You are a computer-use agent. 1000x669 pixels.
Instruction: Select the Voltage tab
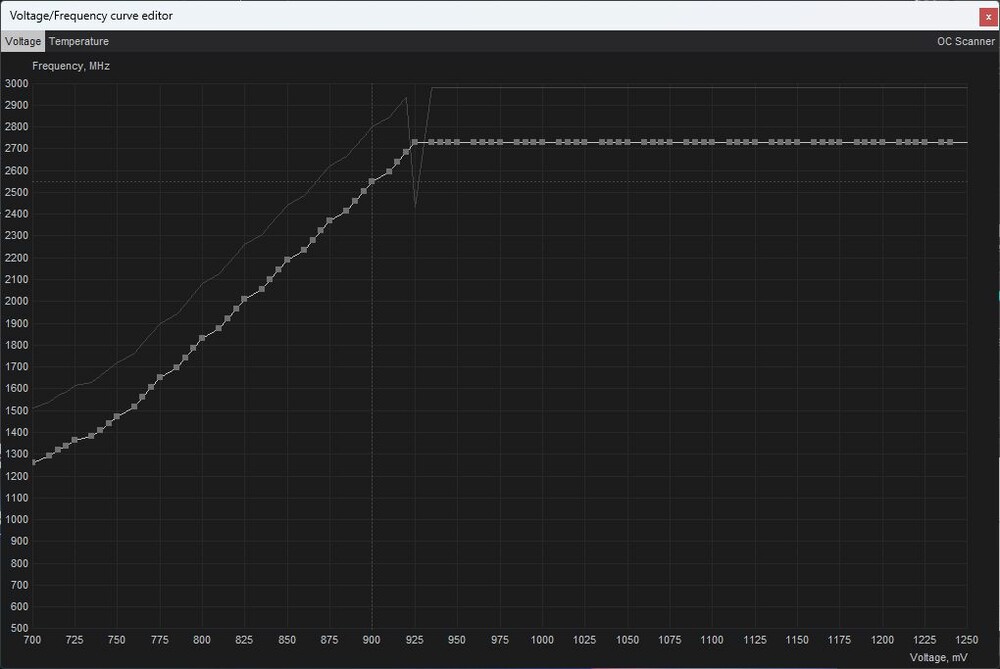coord(22,41)
